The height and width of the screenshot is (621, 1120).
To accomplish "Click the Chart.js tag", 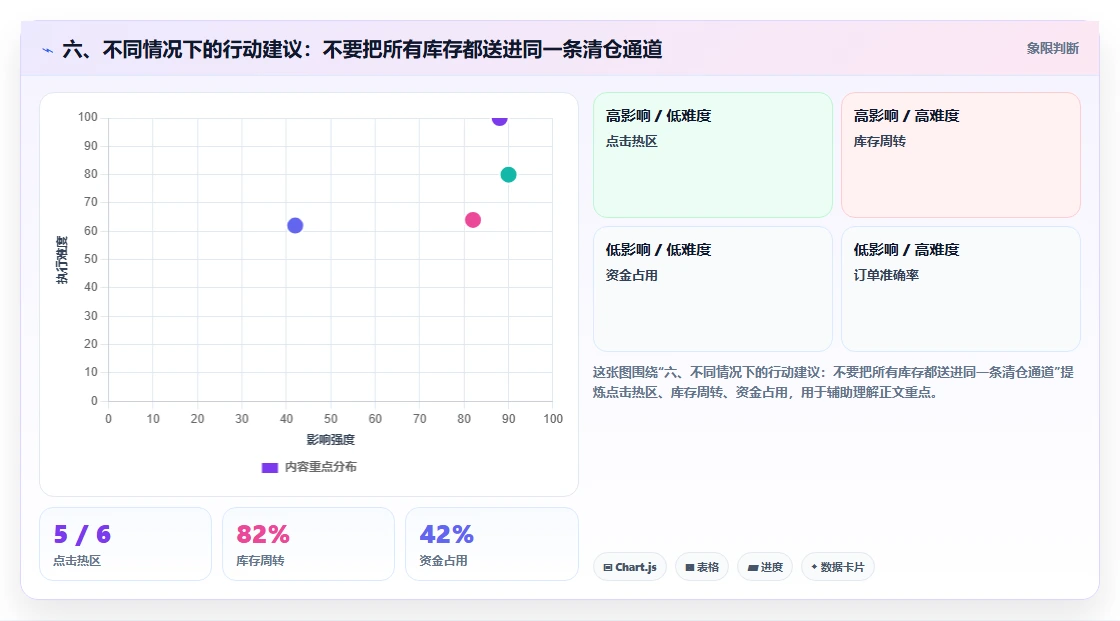I will [630, 567].
